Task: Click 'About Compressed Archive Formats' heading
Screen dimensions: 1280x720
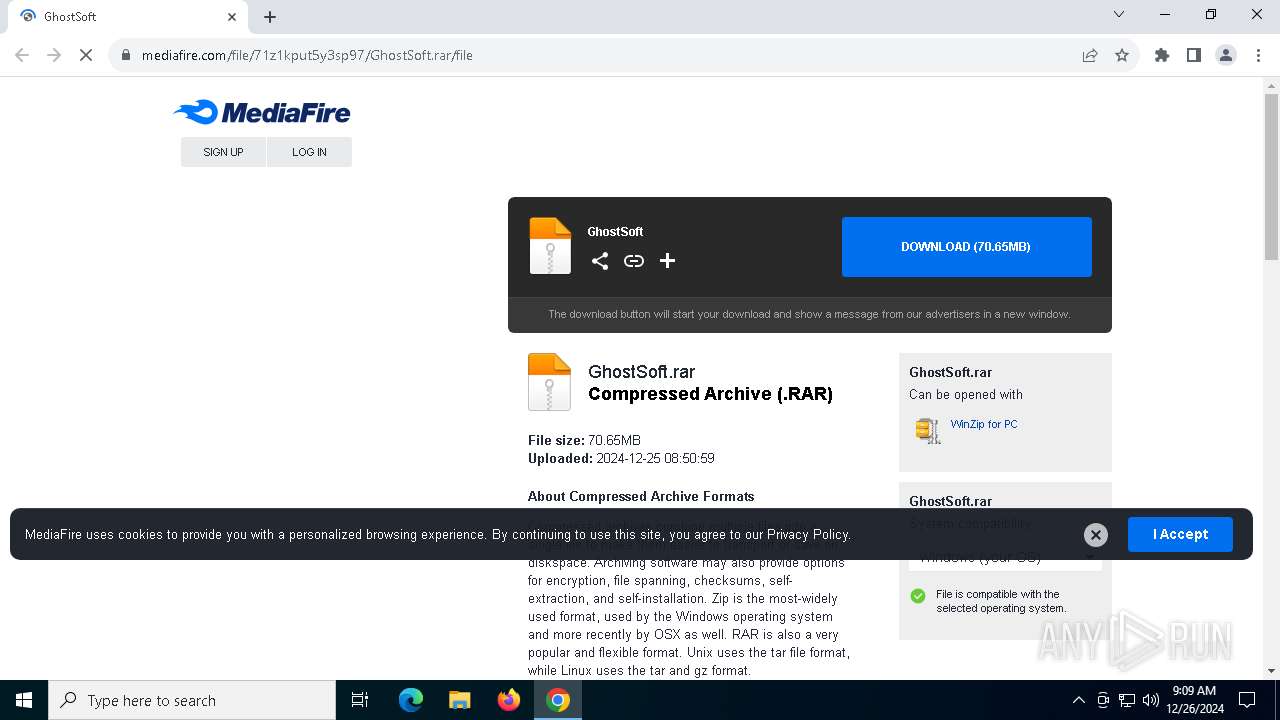Action: pyautogui.click(x=641, y=497)
